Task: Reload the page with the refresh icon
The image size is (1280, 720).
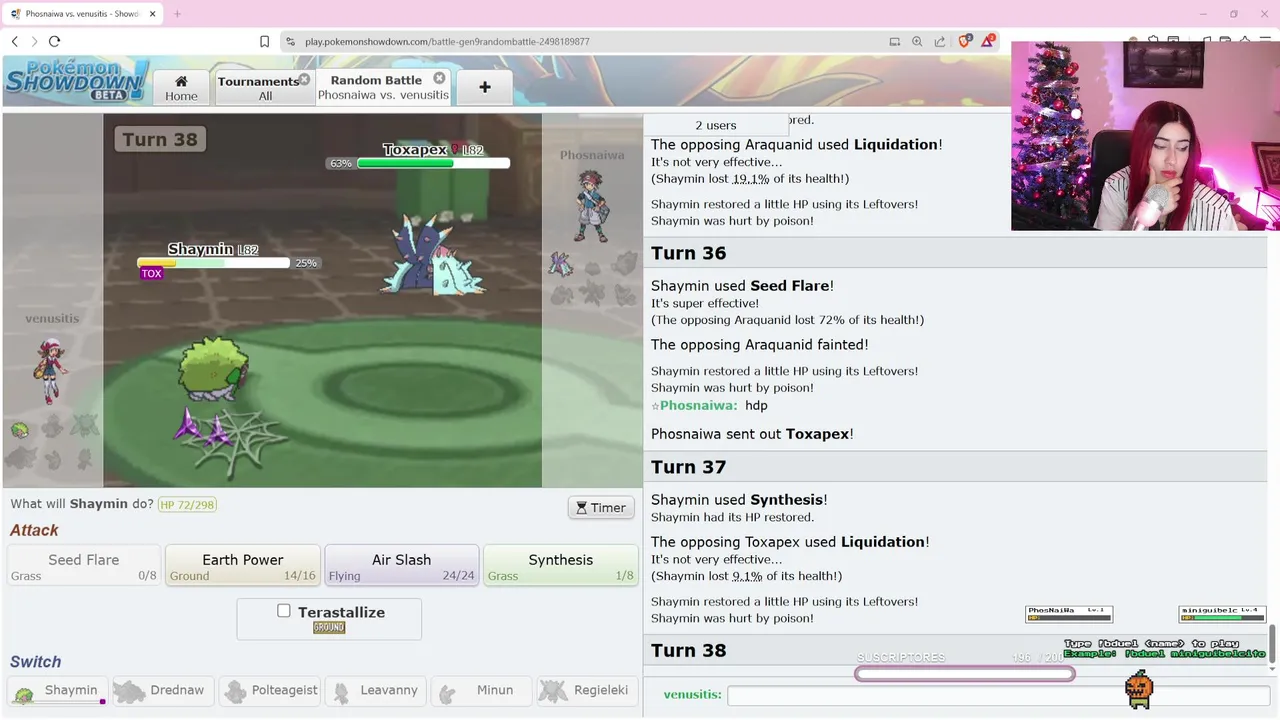Action: click(54, 41)
